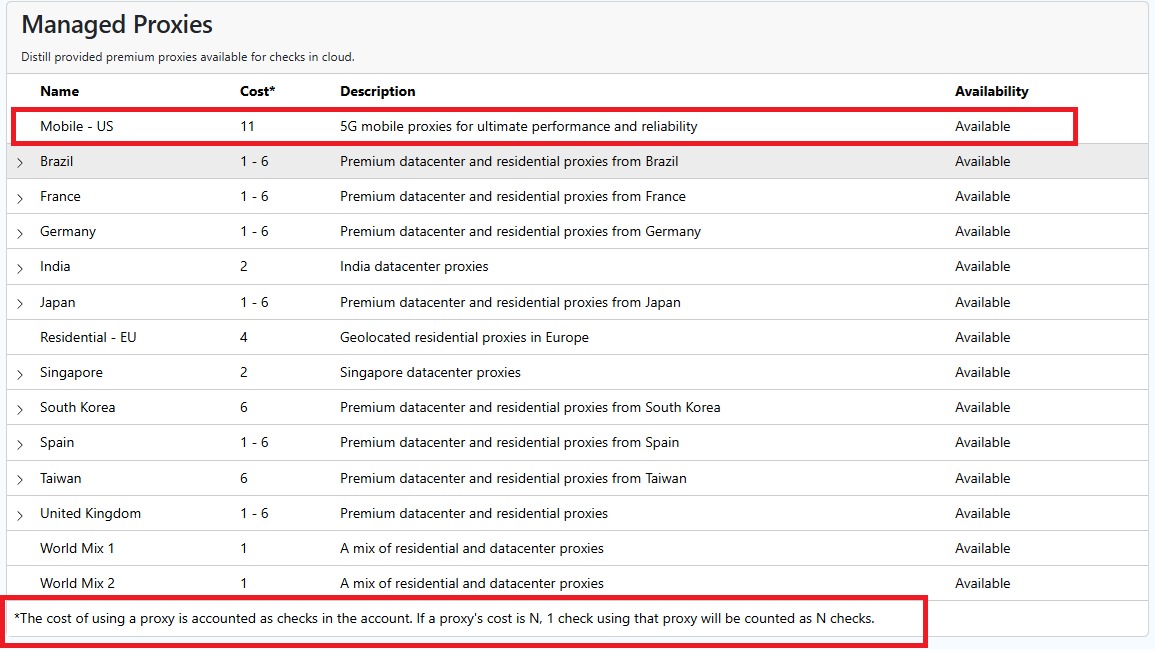This screenshot has height=652, width=1155.
Task: Expand the India proxy row chevron
Action: click(x=20, y=267)
